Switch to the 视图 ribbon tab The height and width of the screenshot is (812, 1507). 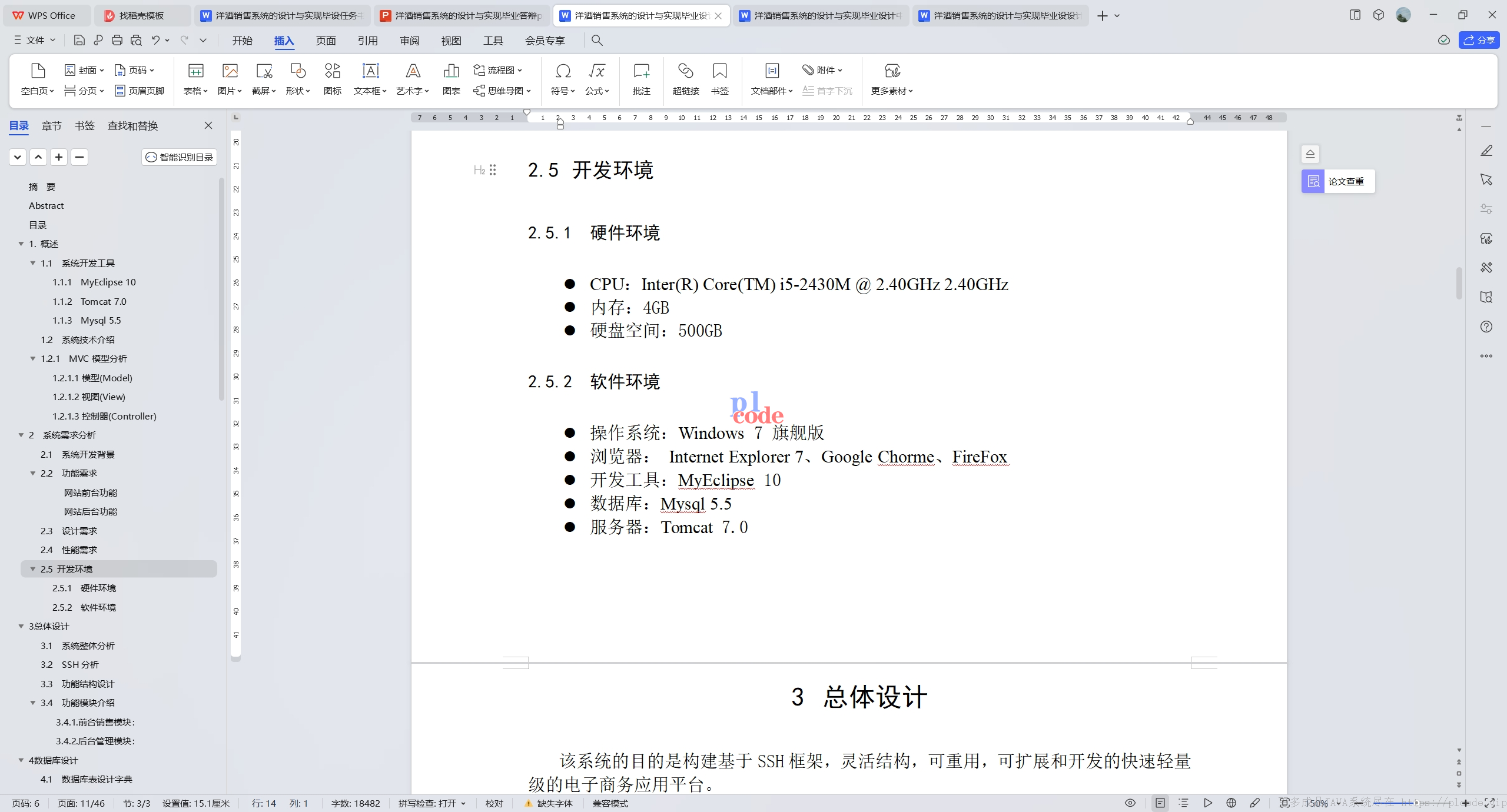(x=451, y=40)
